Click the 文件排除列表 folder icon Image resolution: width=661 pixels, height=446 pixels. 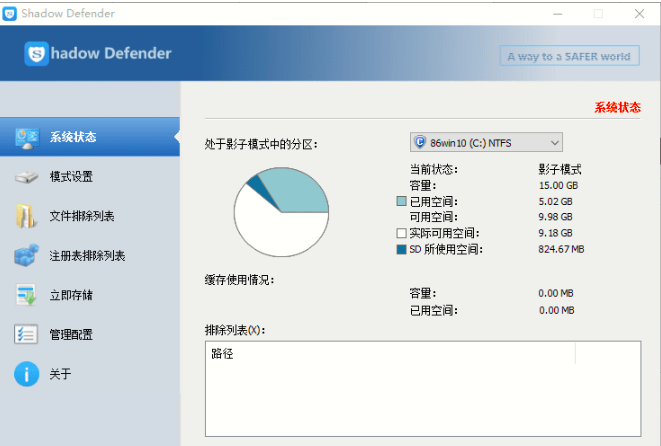(x=26, y=216)
